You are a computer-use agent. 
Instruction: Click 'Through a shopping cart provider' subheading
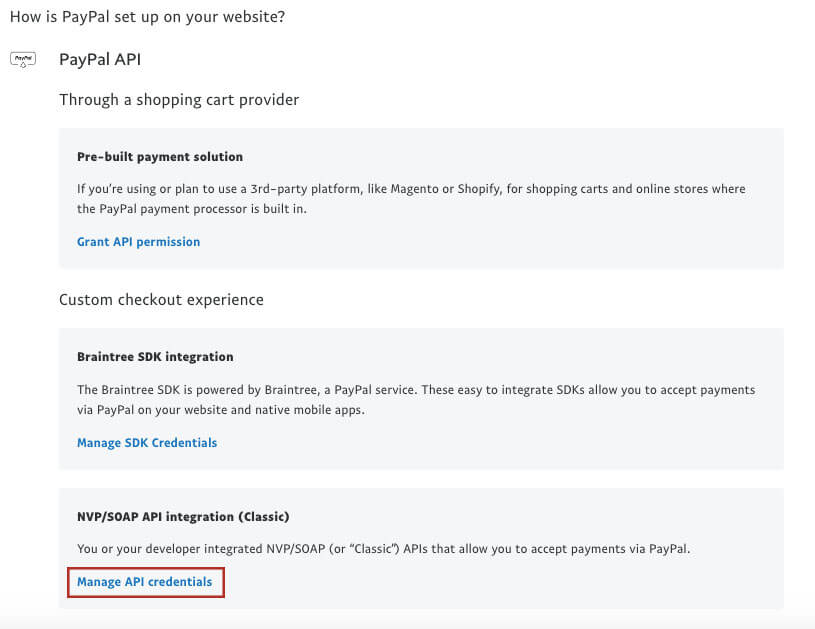179,99
